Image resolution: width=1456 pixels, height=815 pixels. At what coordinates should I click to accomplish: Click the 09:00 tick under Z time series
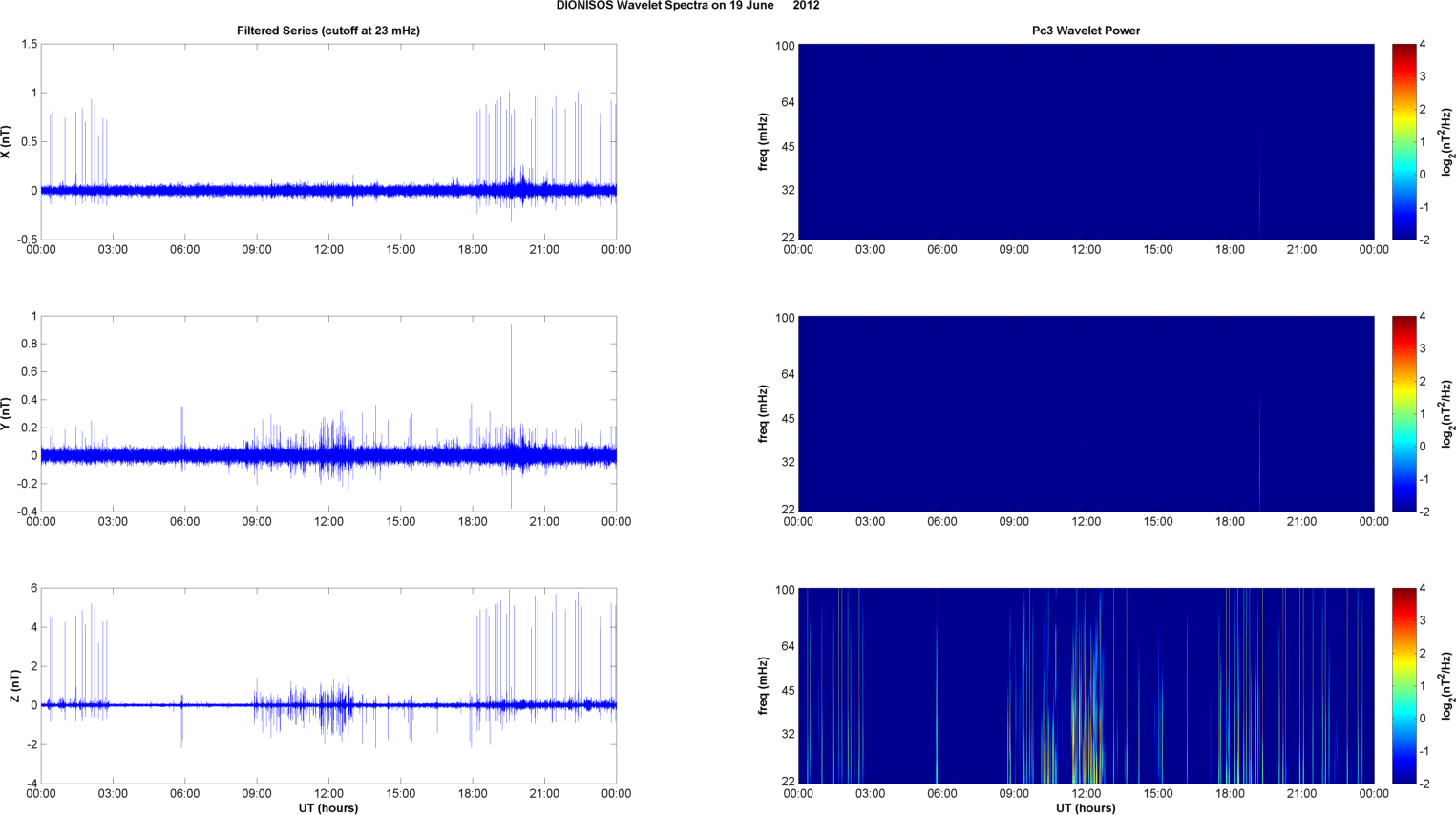[x=257, y=793]
